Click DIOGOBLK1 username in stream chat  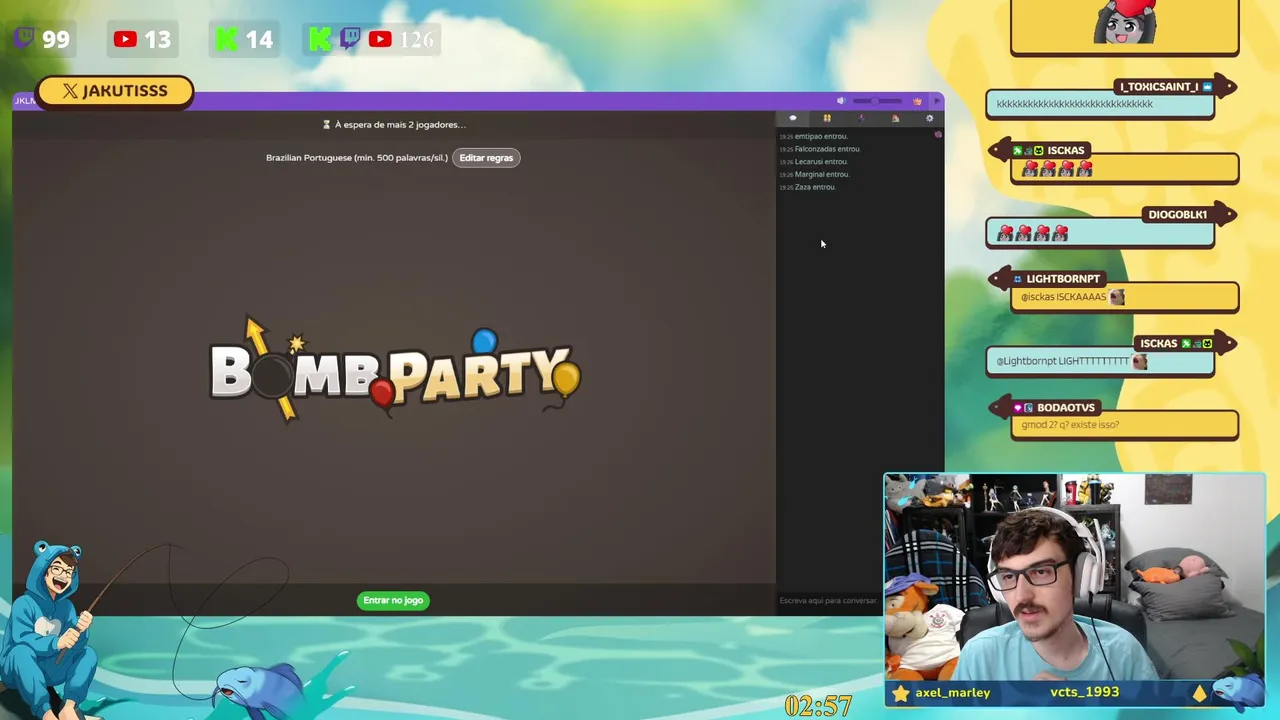[x=1177, y=215]
